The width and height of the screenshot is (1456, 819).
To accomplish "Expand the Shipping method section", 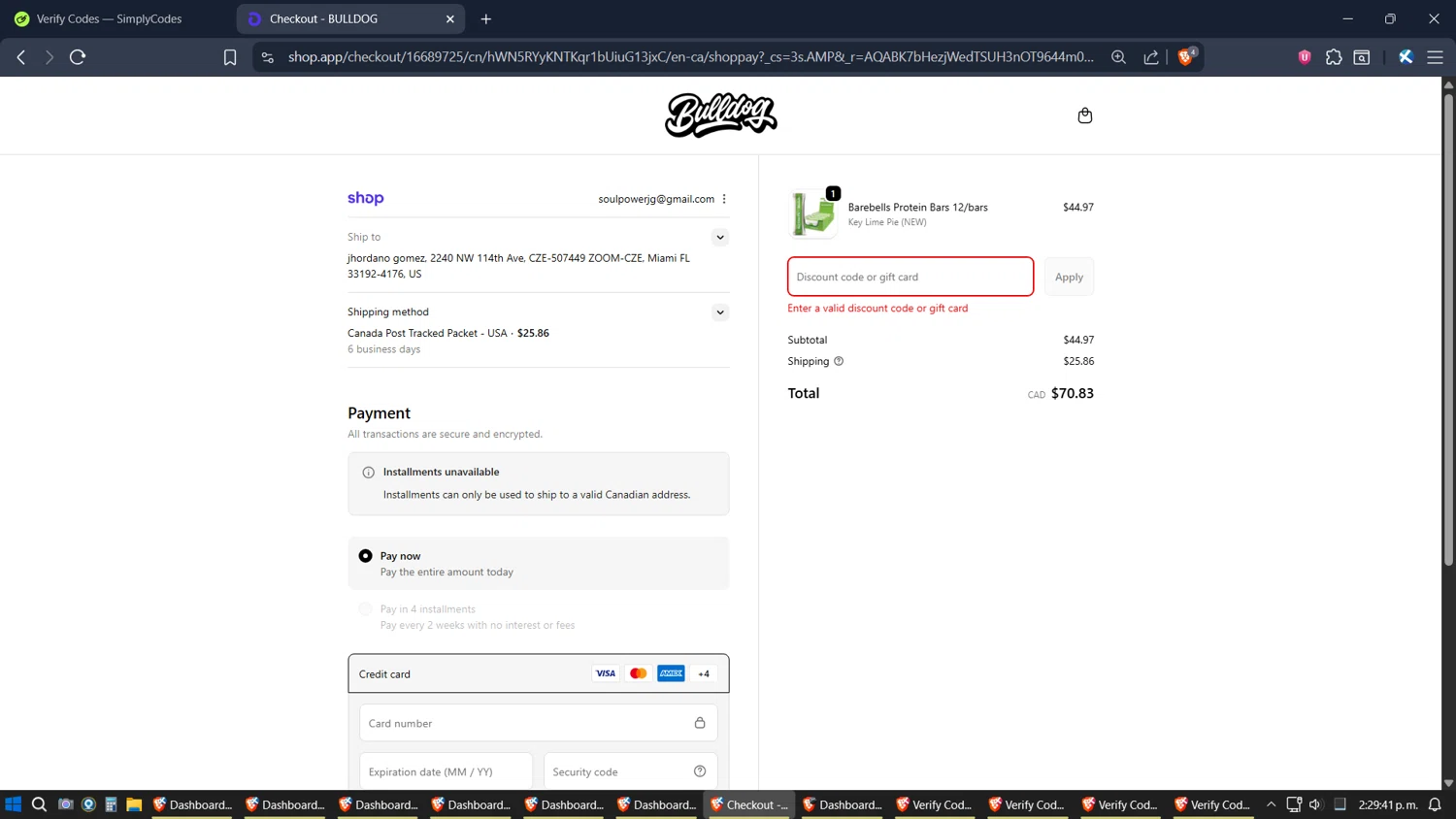I will click(719, 312).
